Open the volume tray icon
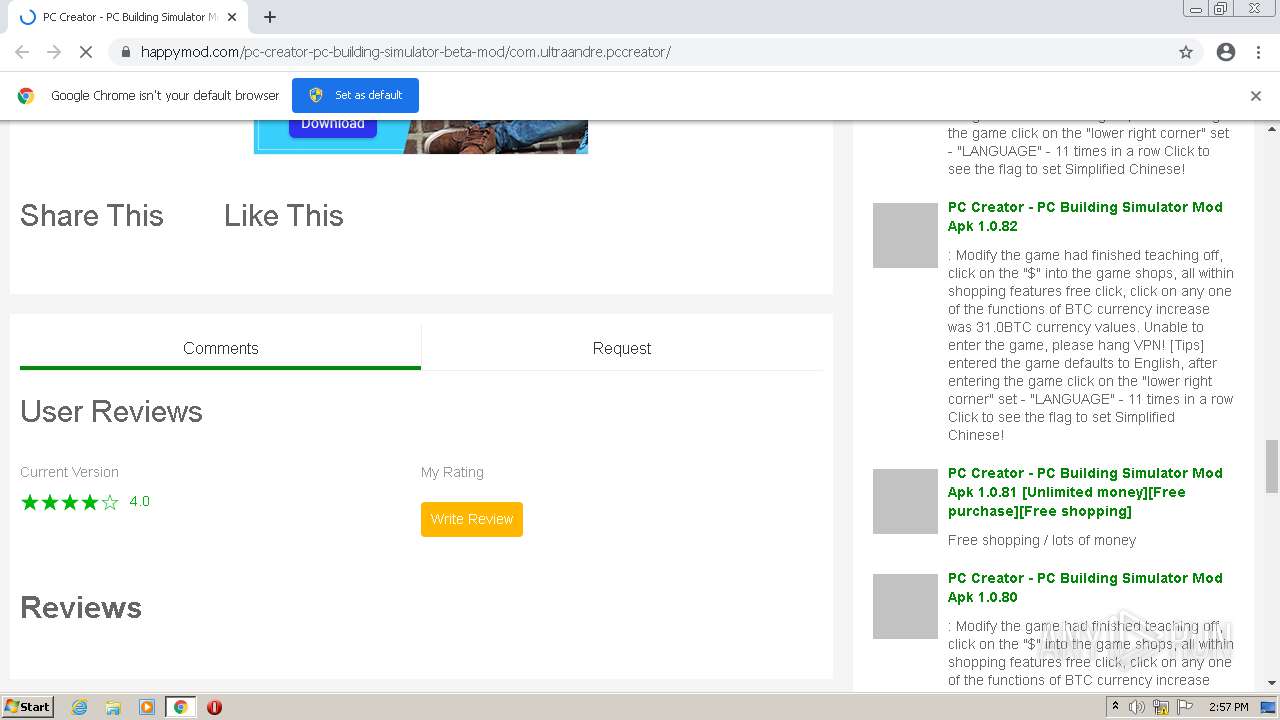This screenshot has width=1280, height=720. (1137, 707)
